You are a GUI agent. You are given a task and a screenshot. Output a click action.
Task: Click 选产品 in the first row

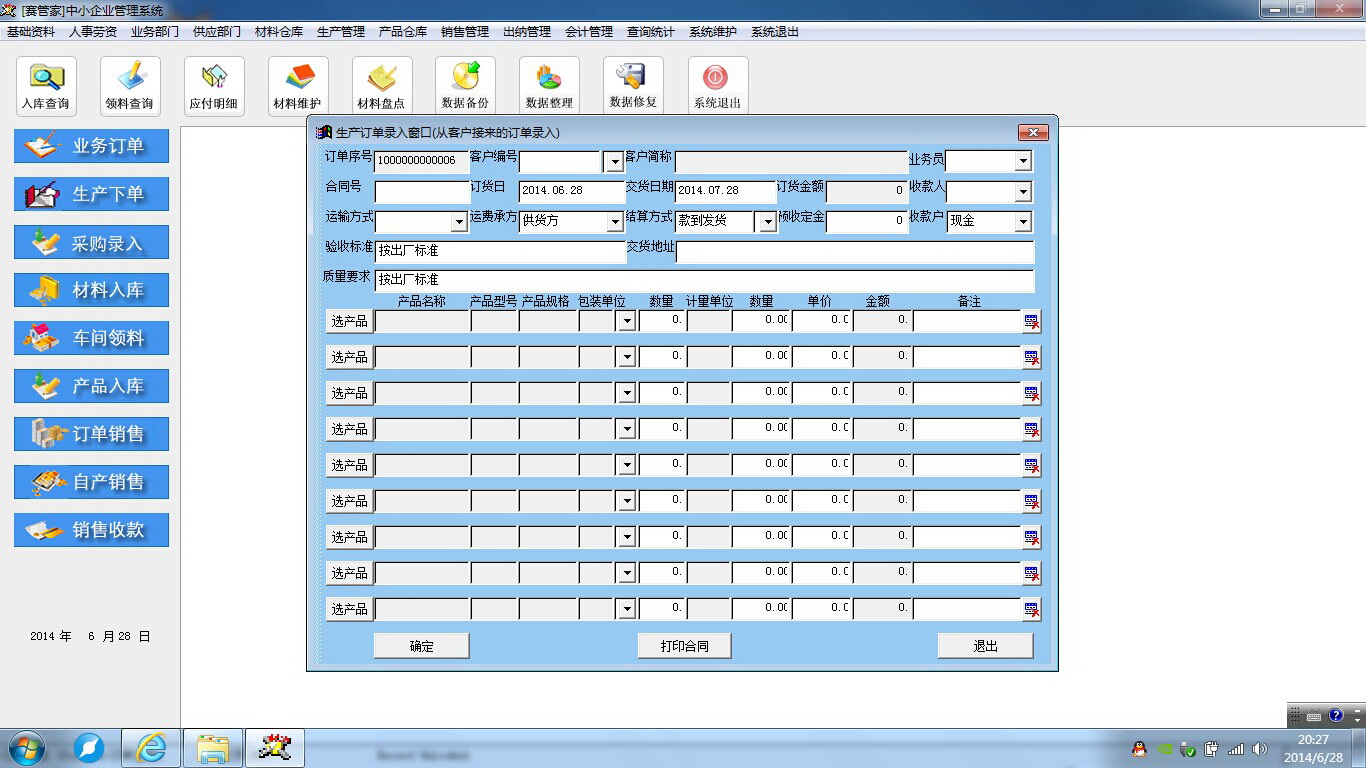349,321
